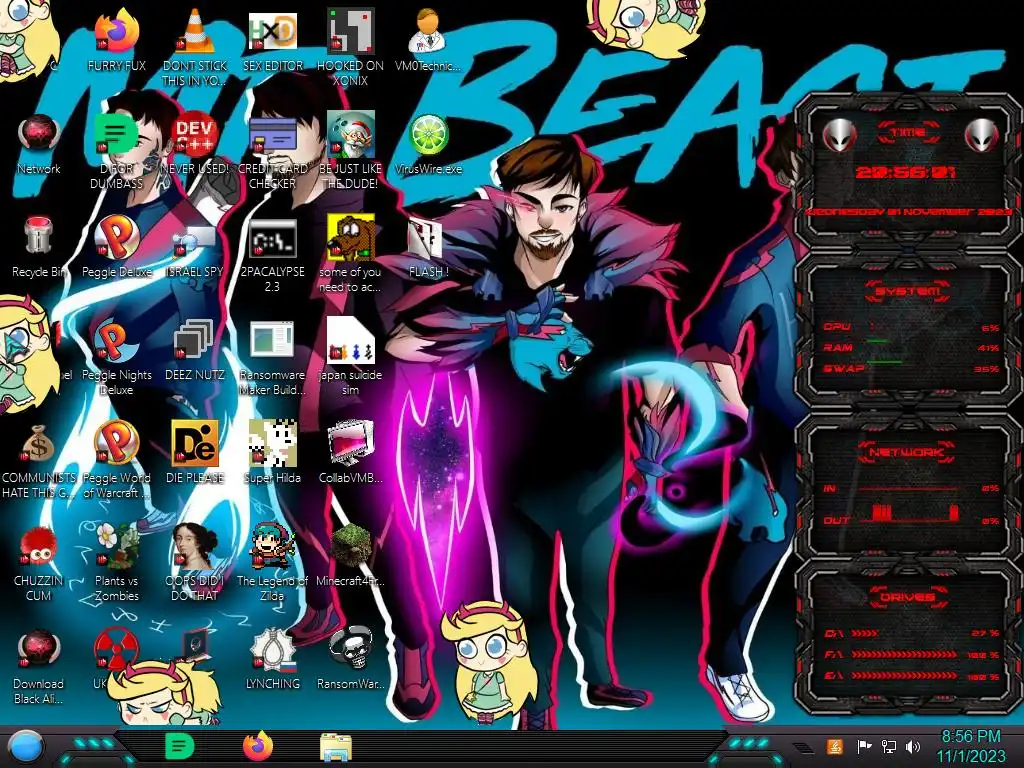Open the CollabVMB... monitor icon
Viewport: 1024px width, 768px height.
[x=350, y=444]
